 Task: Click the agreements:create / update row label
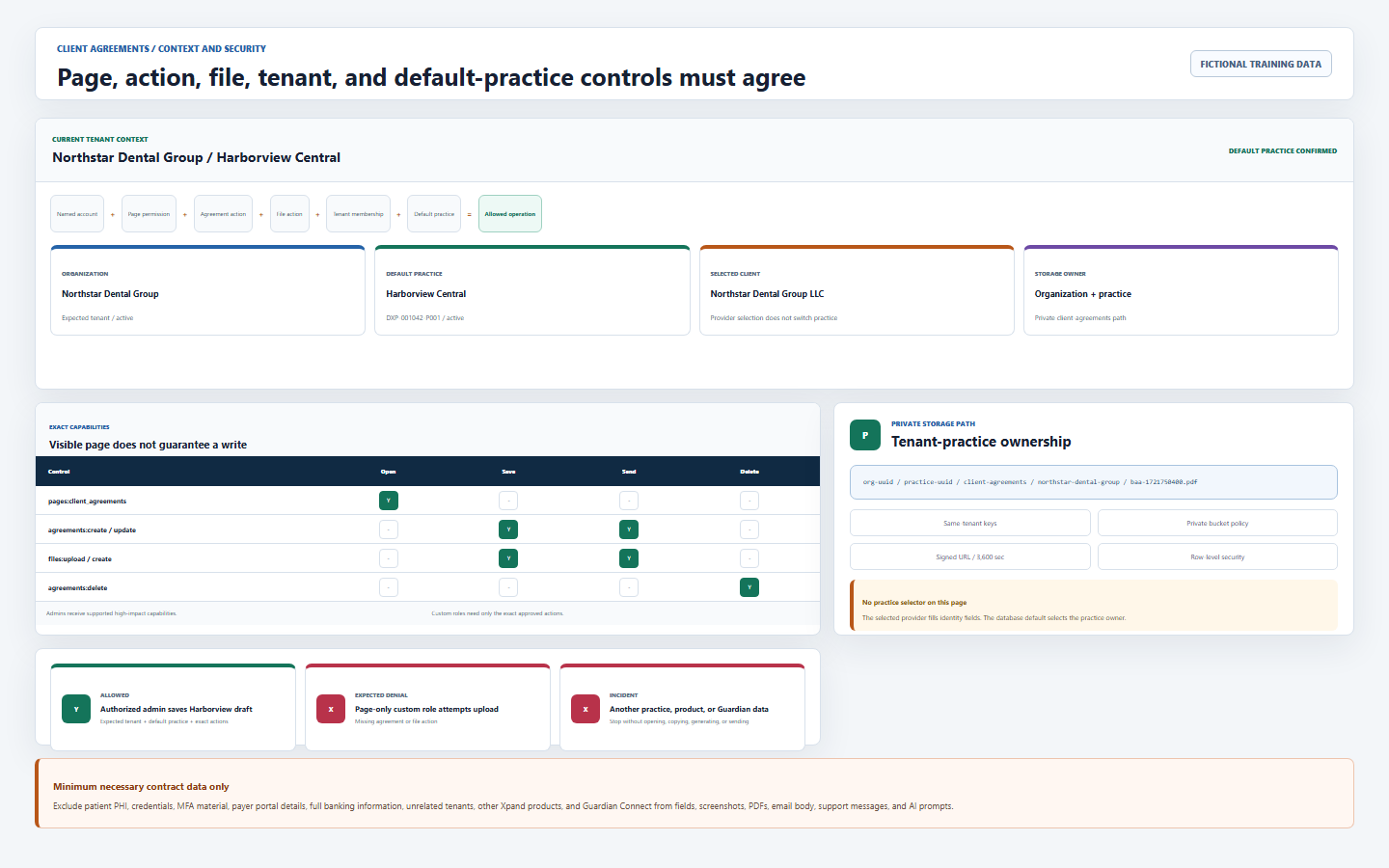pos(92,530)
